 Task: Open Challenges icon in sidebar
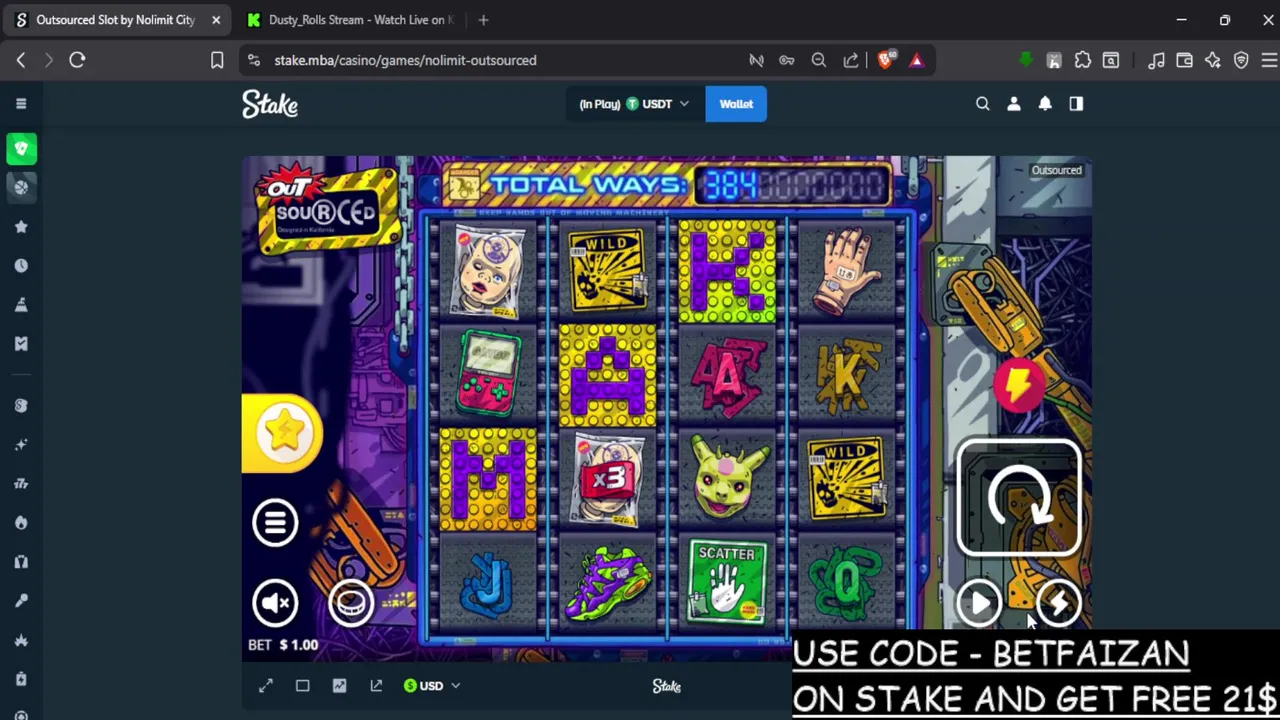(21, 305)
